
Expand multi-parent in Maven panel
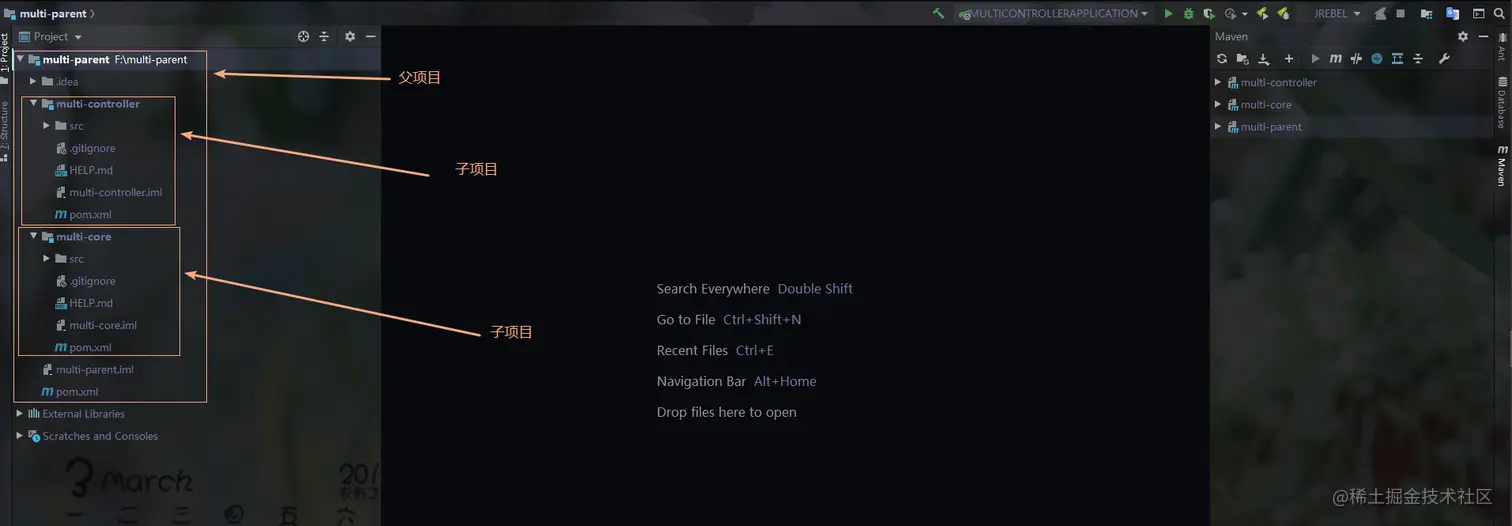click(1218, 127)
